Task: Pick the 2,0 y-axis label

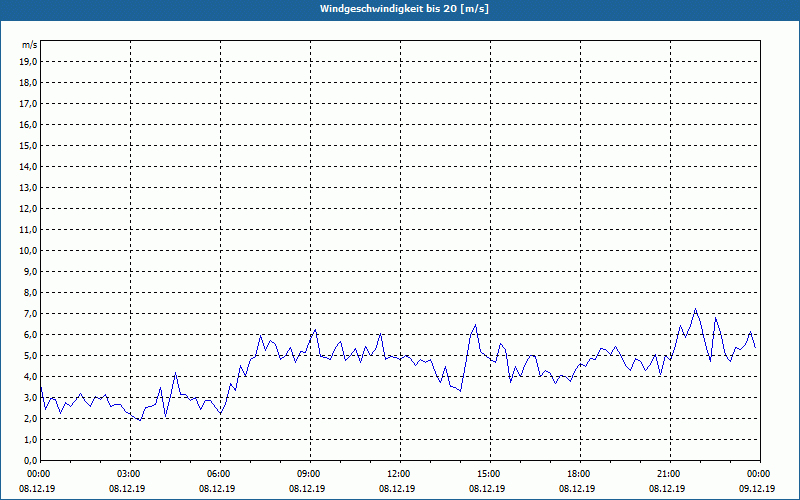Action: pyautogui.click(x=31, y=418)
